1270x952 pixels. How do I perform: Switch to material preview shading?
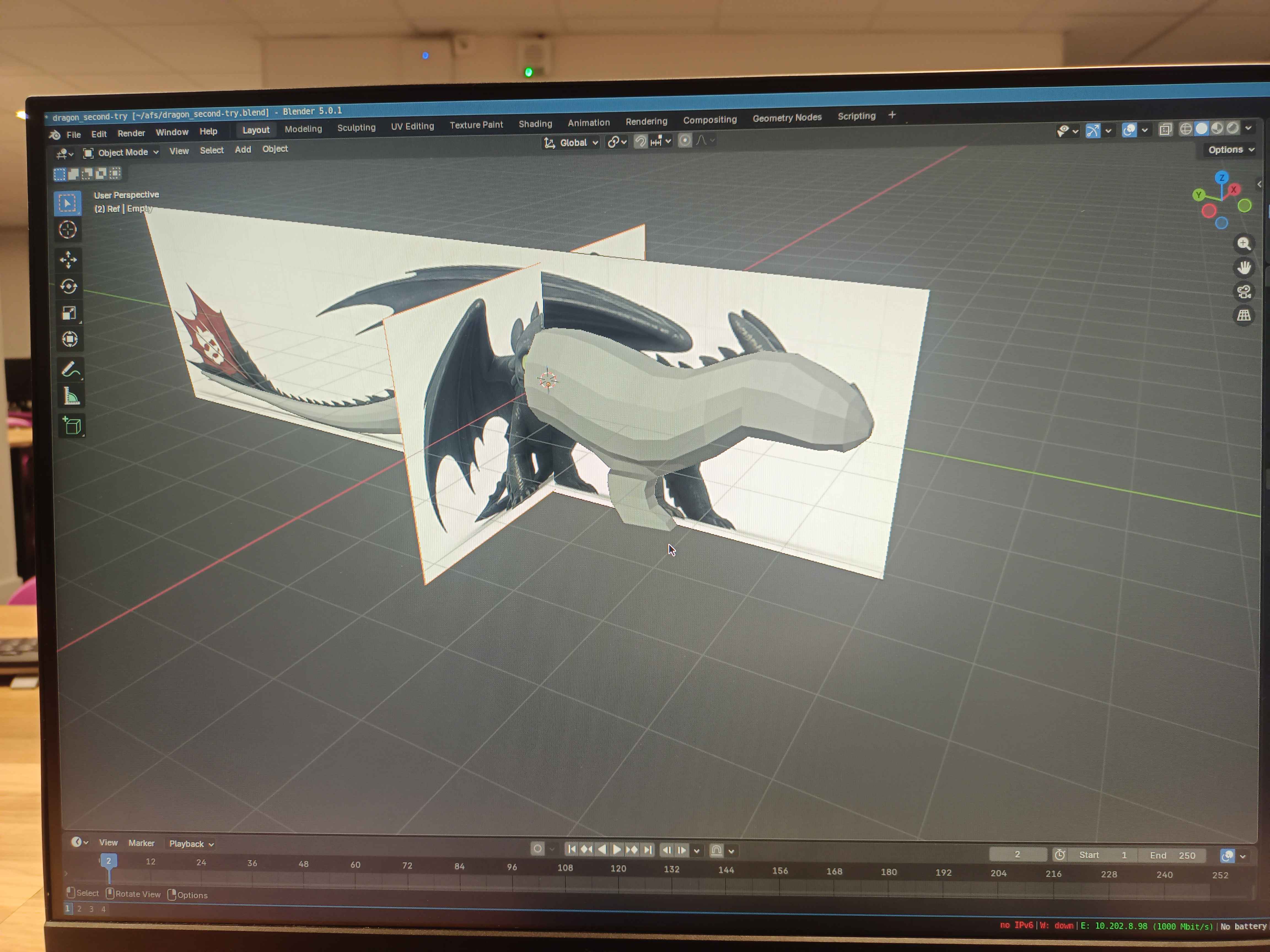[1217, 128]
